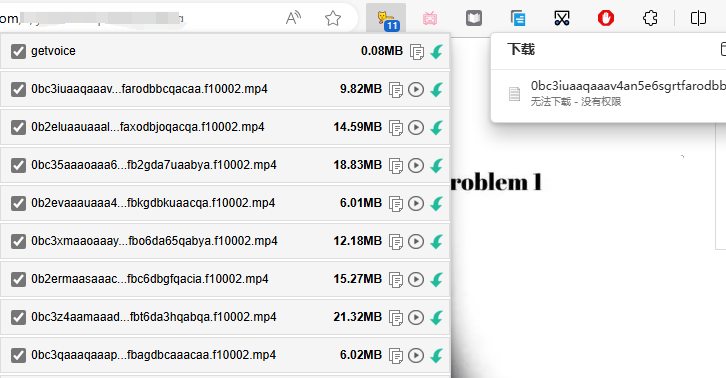
Task: Download the 6.02MB mp4 file
Action: (437, 355)
